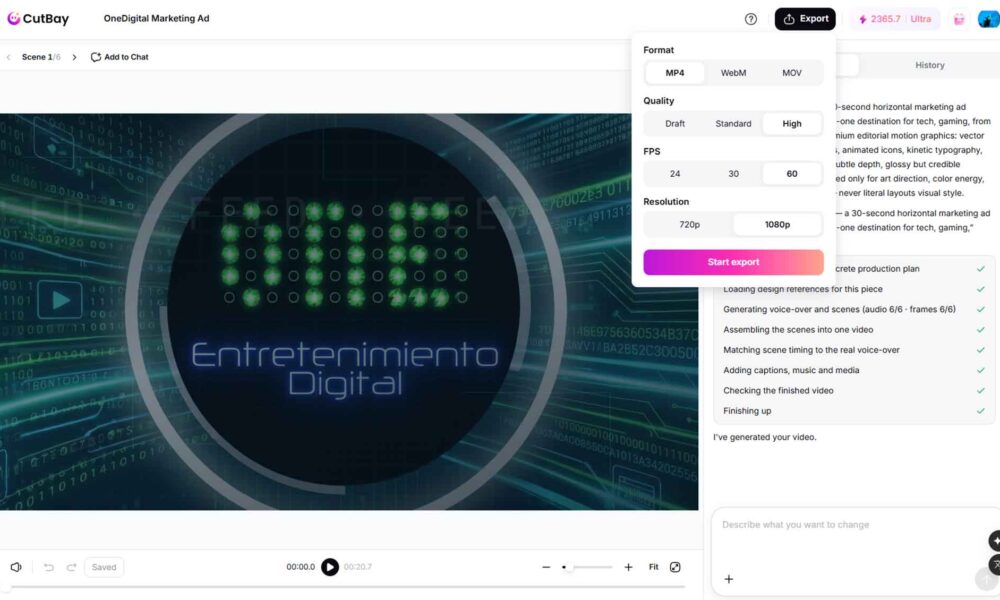Screen dimensions: 1000x600
Task: Click the Scene 1/6 indicator
Action: 41,57
